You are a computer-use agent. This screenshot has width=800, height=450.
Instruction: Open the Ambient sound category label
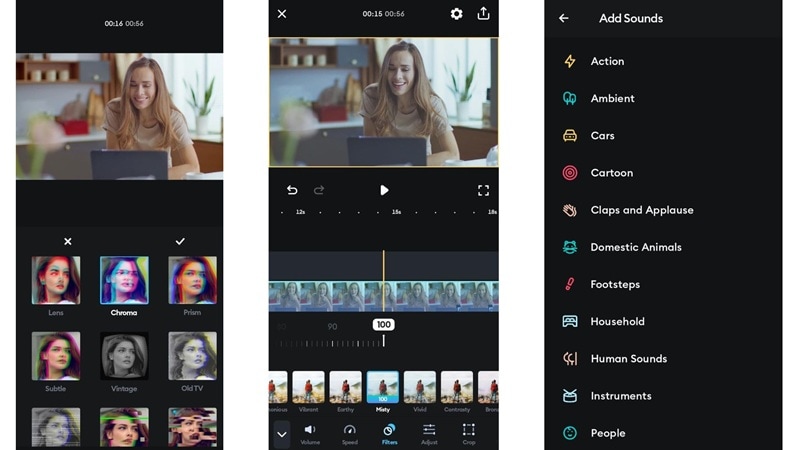(612, 98)
